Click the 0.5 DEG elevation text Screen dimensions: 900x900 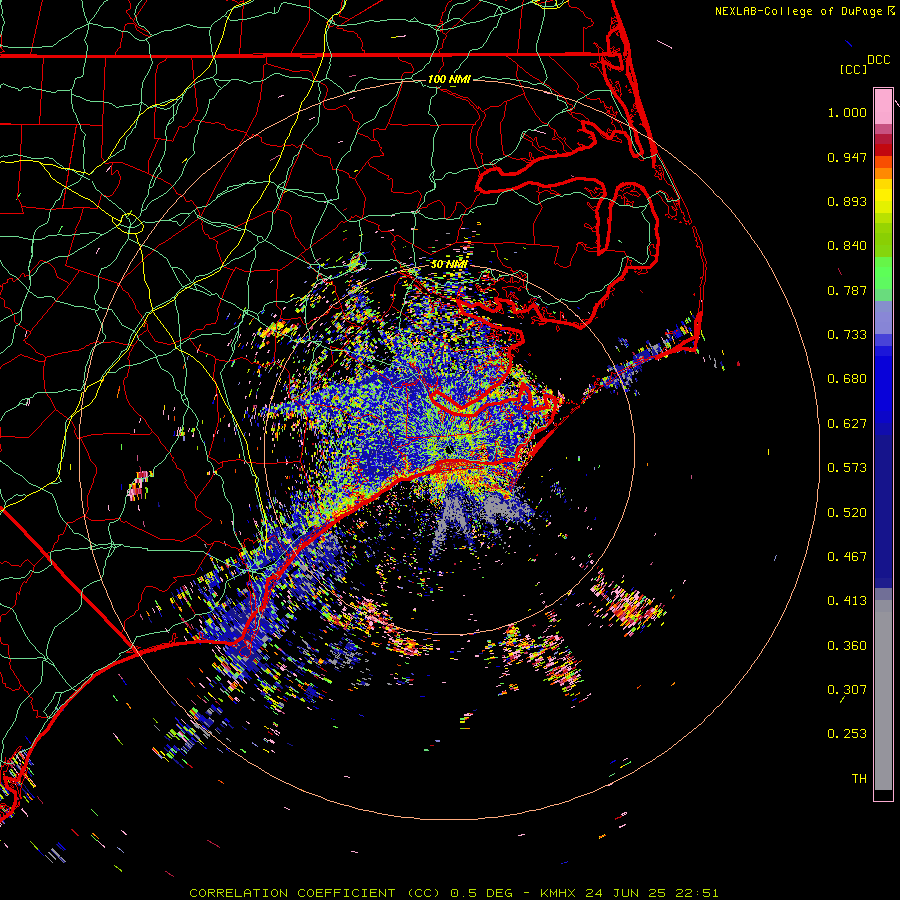point(481,893)
